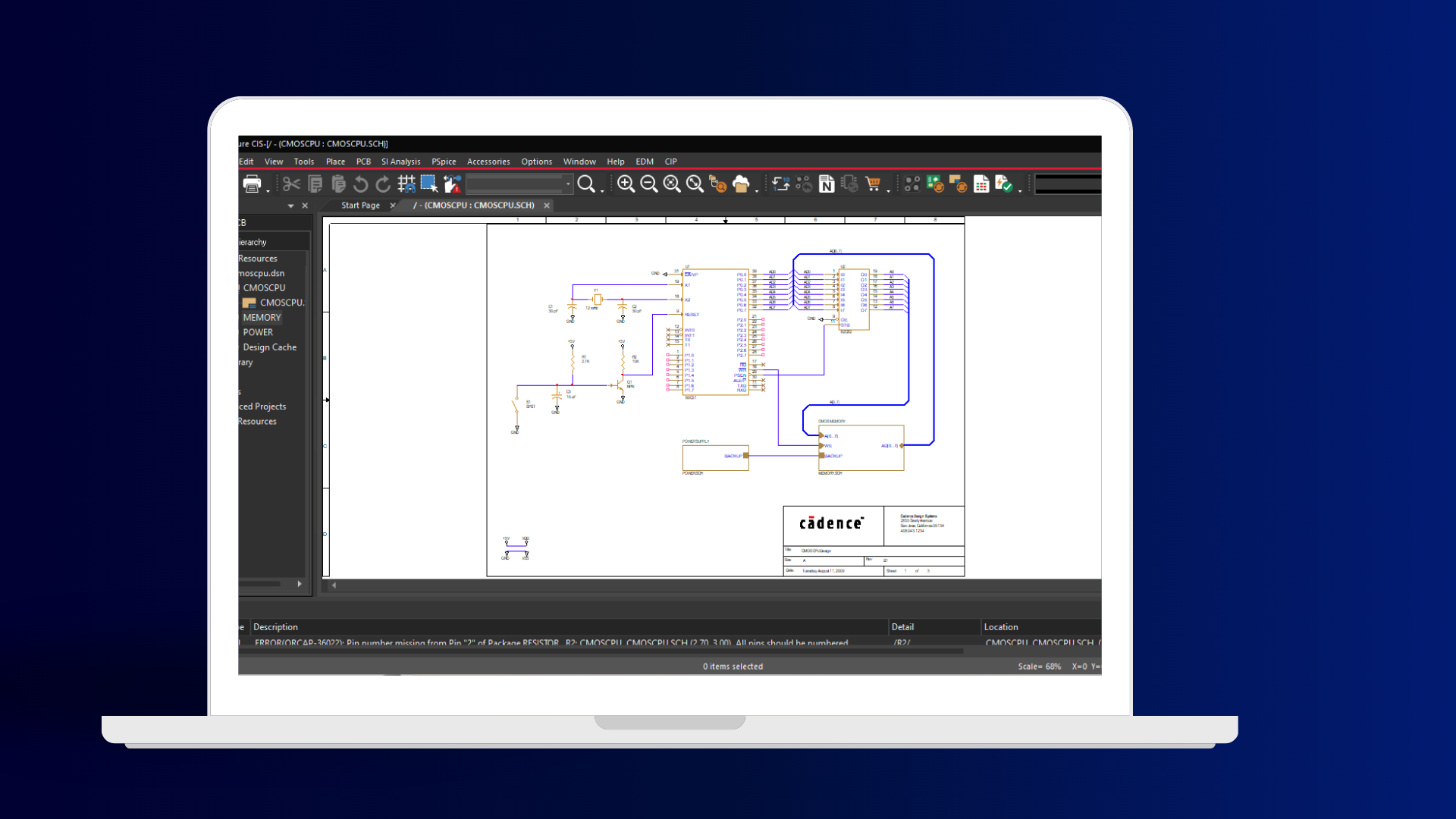Run the design rules check icon

point(1004,184)
